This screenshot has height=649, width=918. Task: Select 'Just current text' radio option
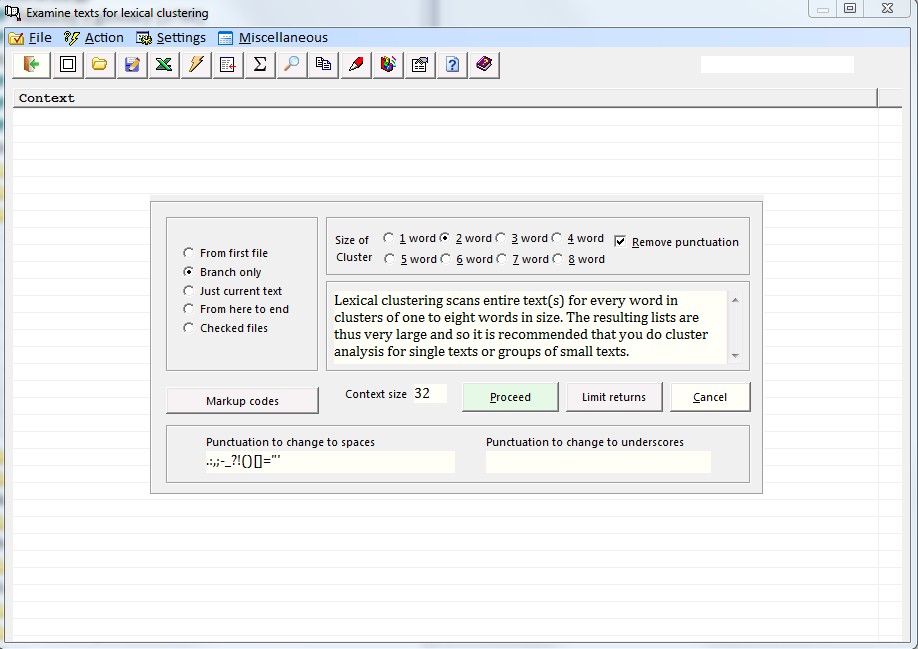[189, 291]
